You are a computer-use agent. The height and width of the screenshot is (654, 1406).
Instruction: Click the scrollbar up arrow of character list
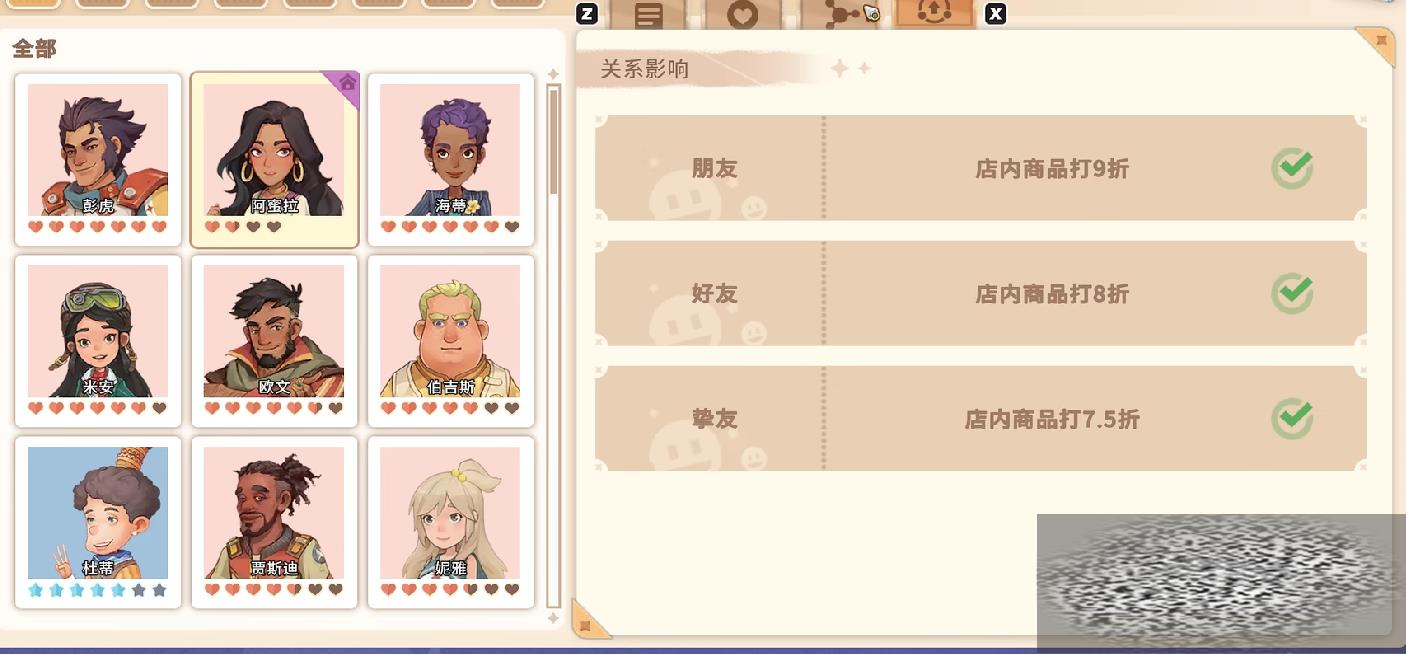[x=553, y=75]
